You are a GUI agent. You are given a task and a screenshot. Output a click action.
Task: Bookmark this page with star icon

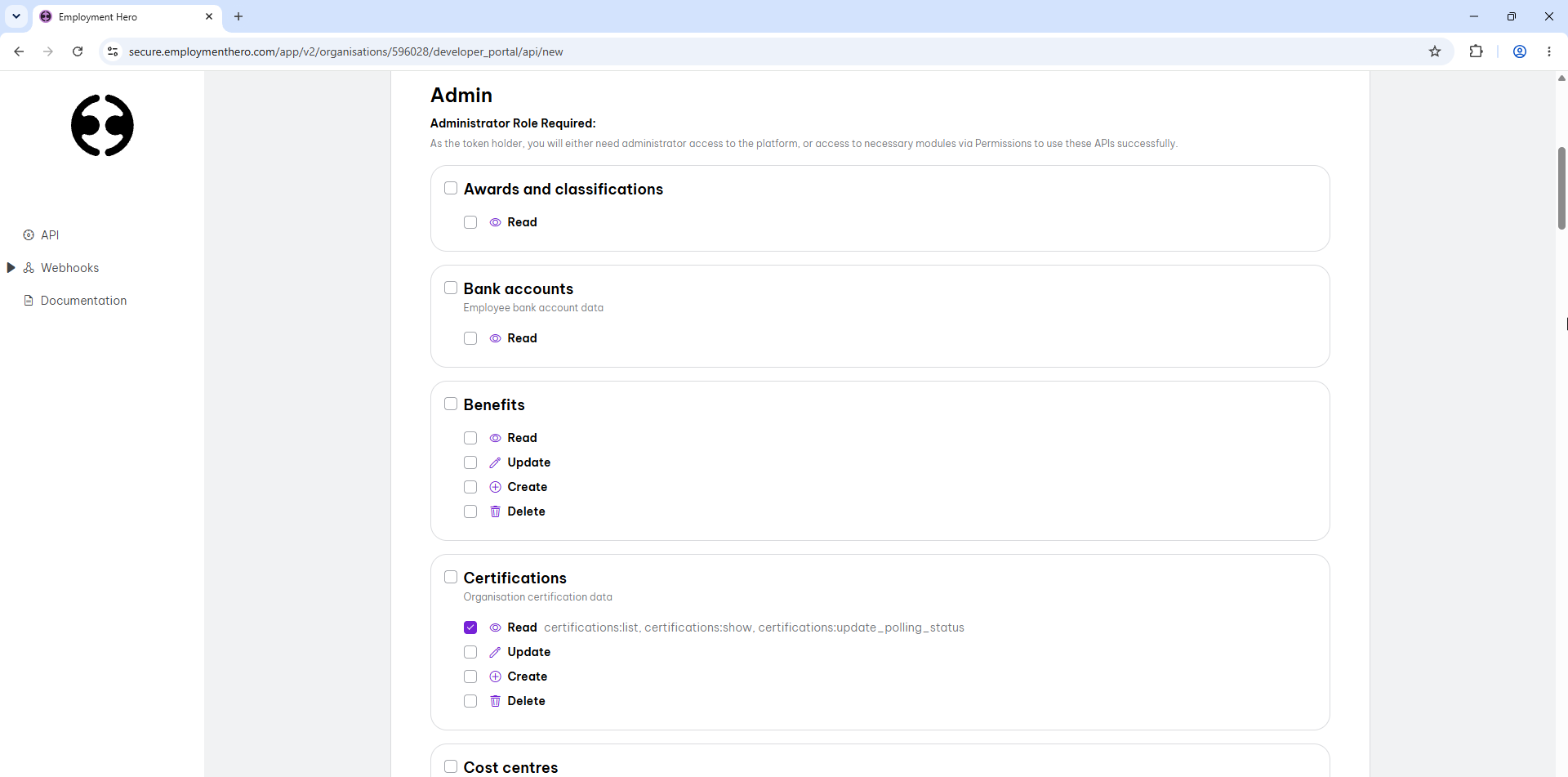(x=1435, y=51)
